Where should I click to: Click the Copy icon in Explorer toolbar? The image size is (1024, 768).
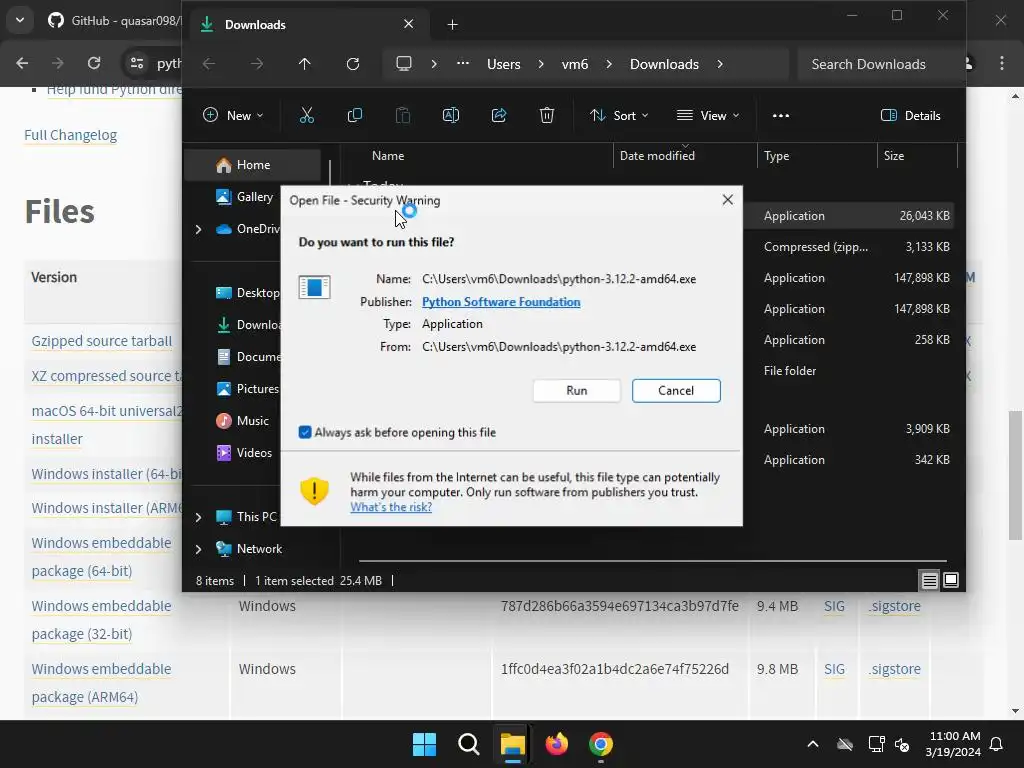click(x=355, y=116)
